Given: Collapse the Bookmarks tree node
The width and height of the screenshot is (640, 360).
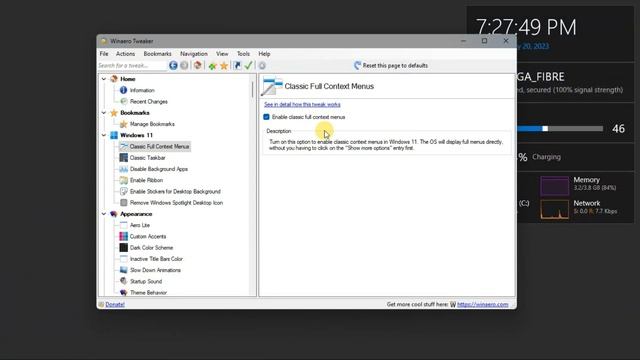Looking at the screenshot, I should point(104,113).
